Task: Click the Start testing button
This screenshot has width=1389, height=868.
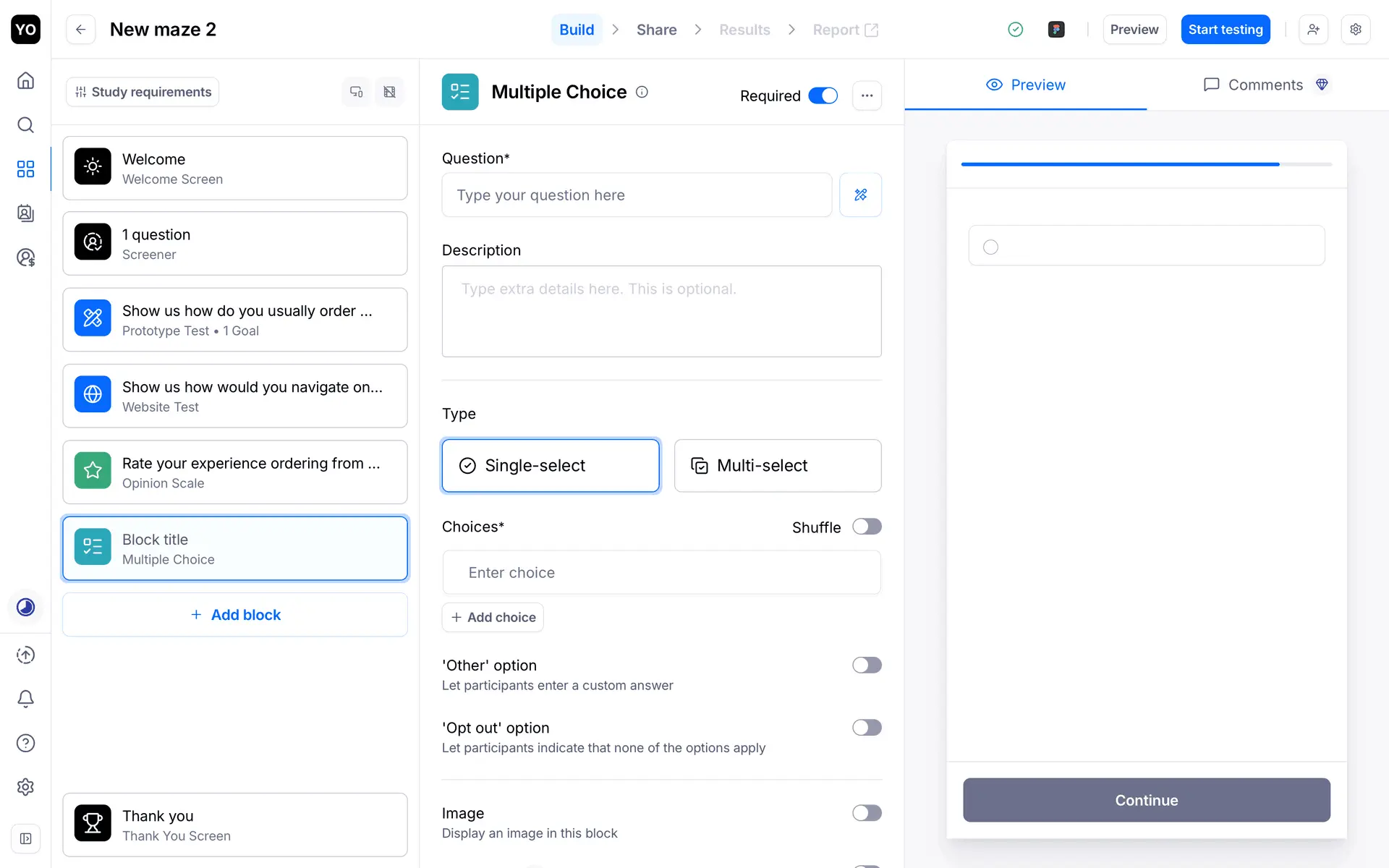Action: click(x=1225, y=30)
